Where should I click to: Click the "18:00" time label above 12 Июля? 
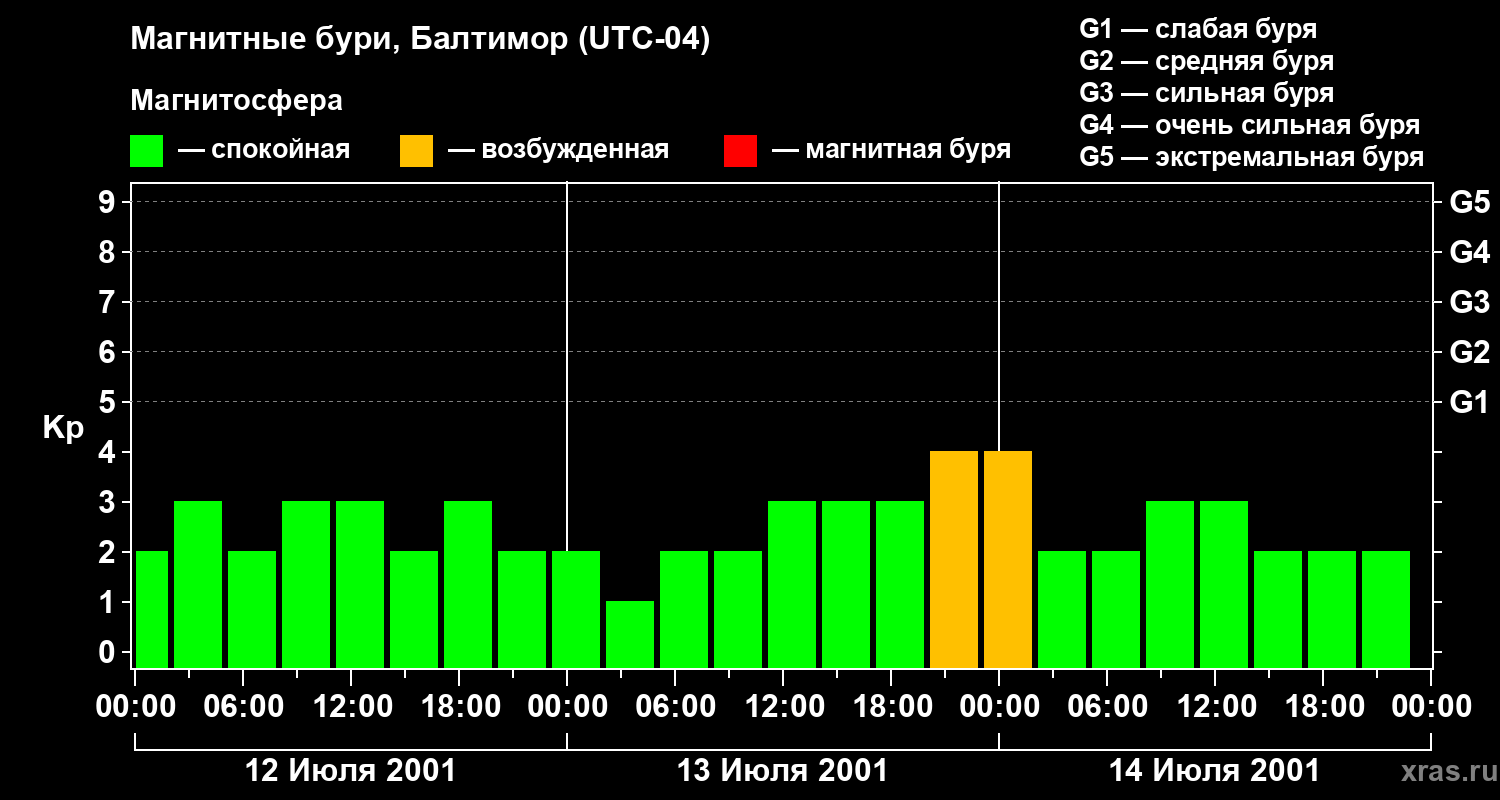click(x=459, y=707)
